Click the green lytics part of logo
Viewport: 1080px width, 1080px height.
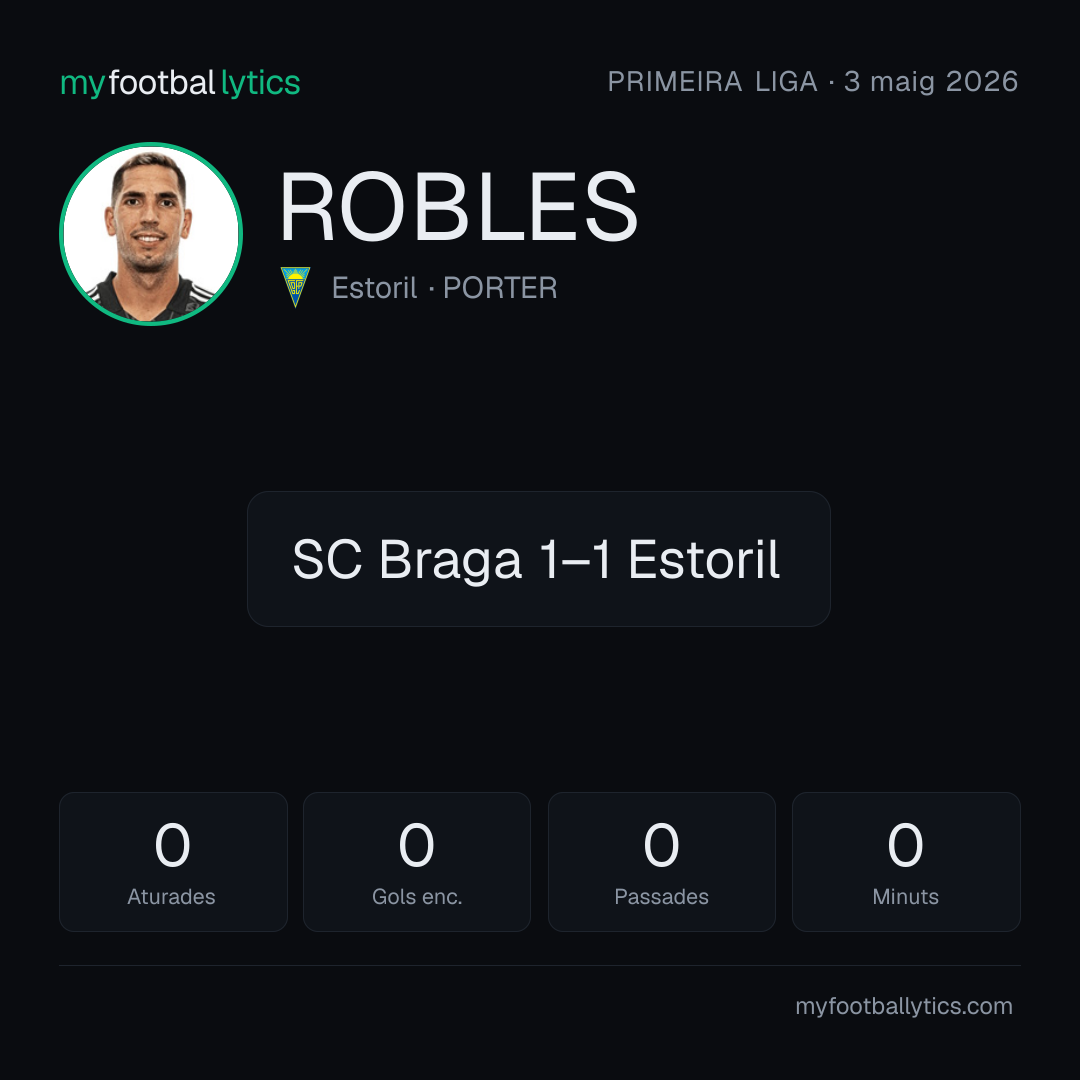point(260,83)
